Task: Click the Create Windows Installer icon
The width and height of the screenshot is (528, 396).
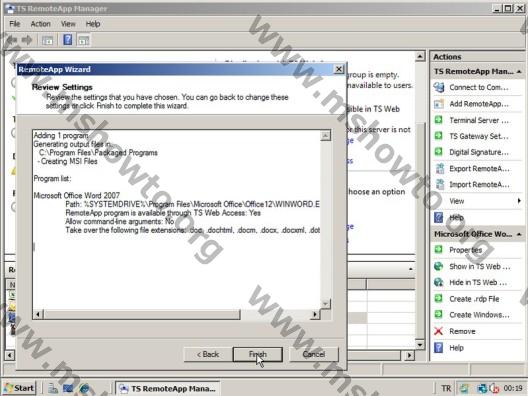Action: point(438,315)
